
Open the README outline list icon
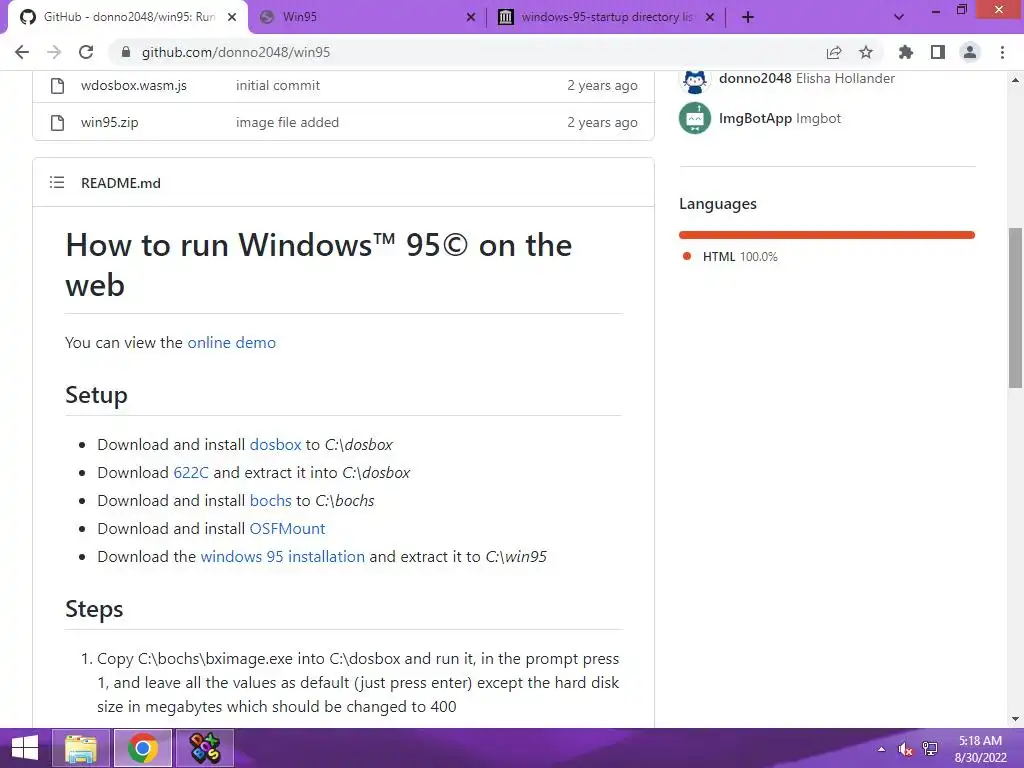coord(57,182)
